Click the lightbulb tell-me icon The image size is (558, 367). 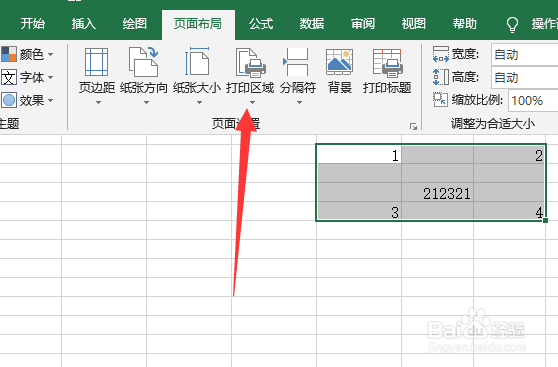point(512,24)
